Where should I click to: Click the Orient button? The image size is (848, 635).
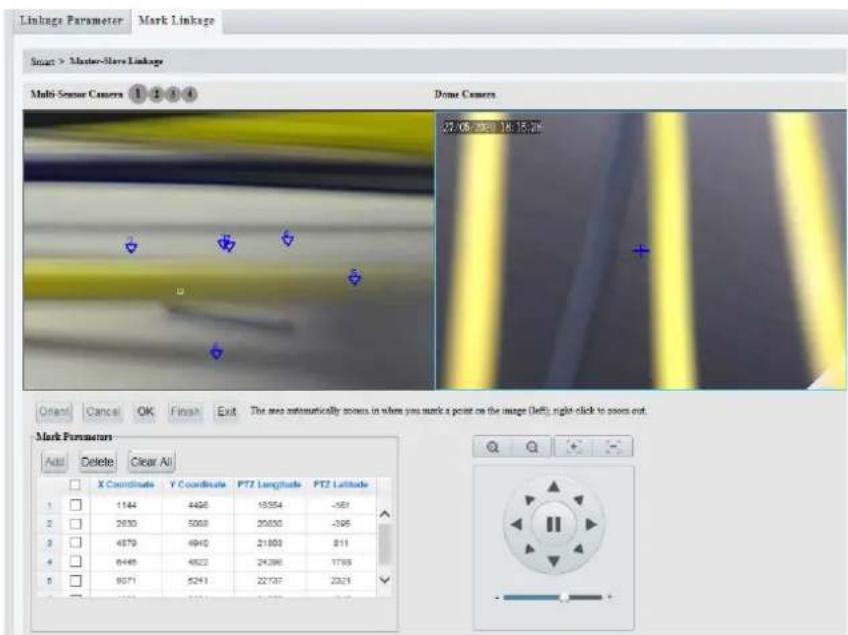pyautogui.click(x=55, y=412)
